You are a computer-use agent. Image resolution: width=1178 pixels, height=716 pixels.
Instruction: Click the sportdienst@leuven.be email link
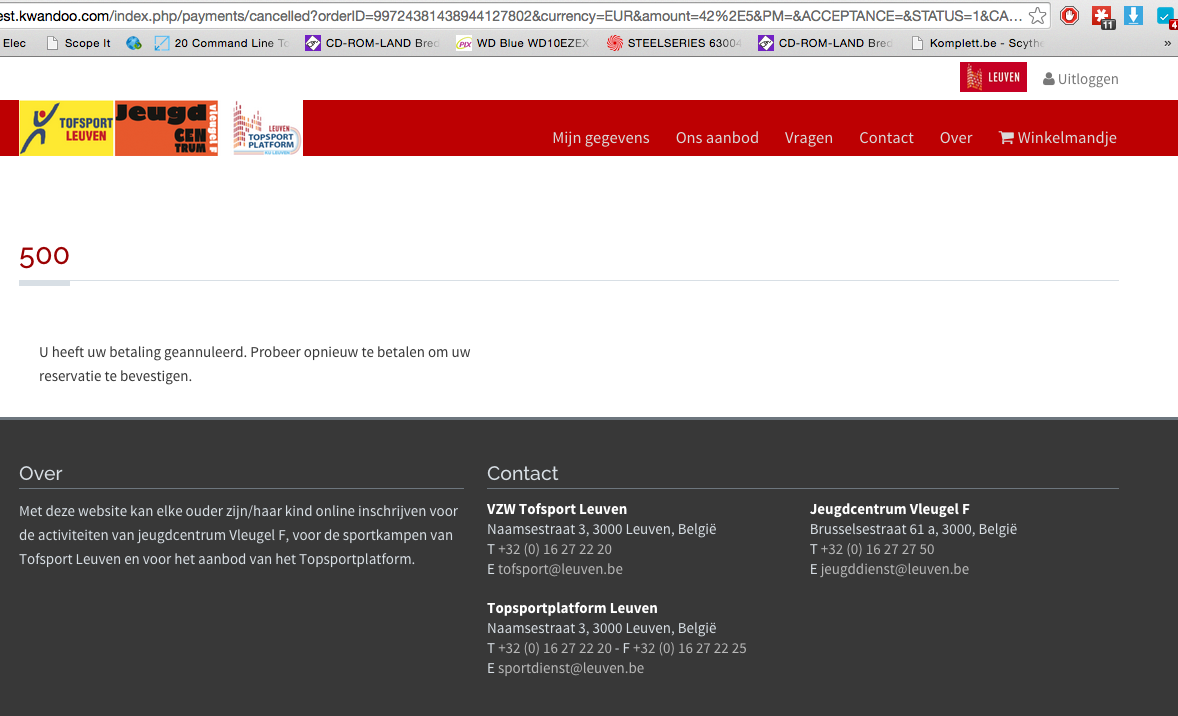[x=570, y=668]
